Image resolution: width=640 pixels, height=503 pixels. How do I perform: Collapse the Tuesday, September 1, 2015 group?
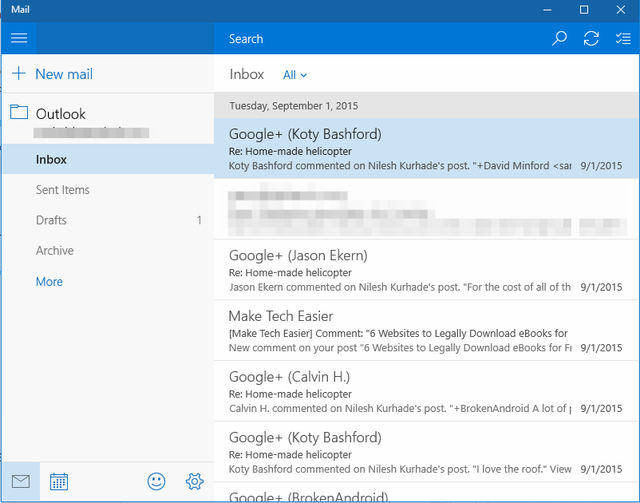tap(293, 105)
